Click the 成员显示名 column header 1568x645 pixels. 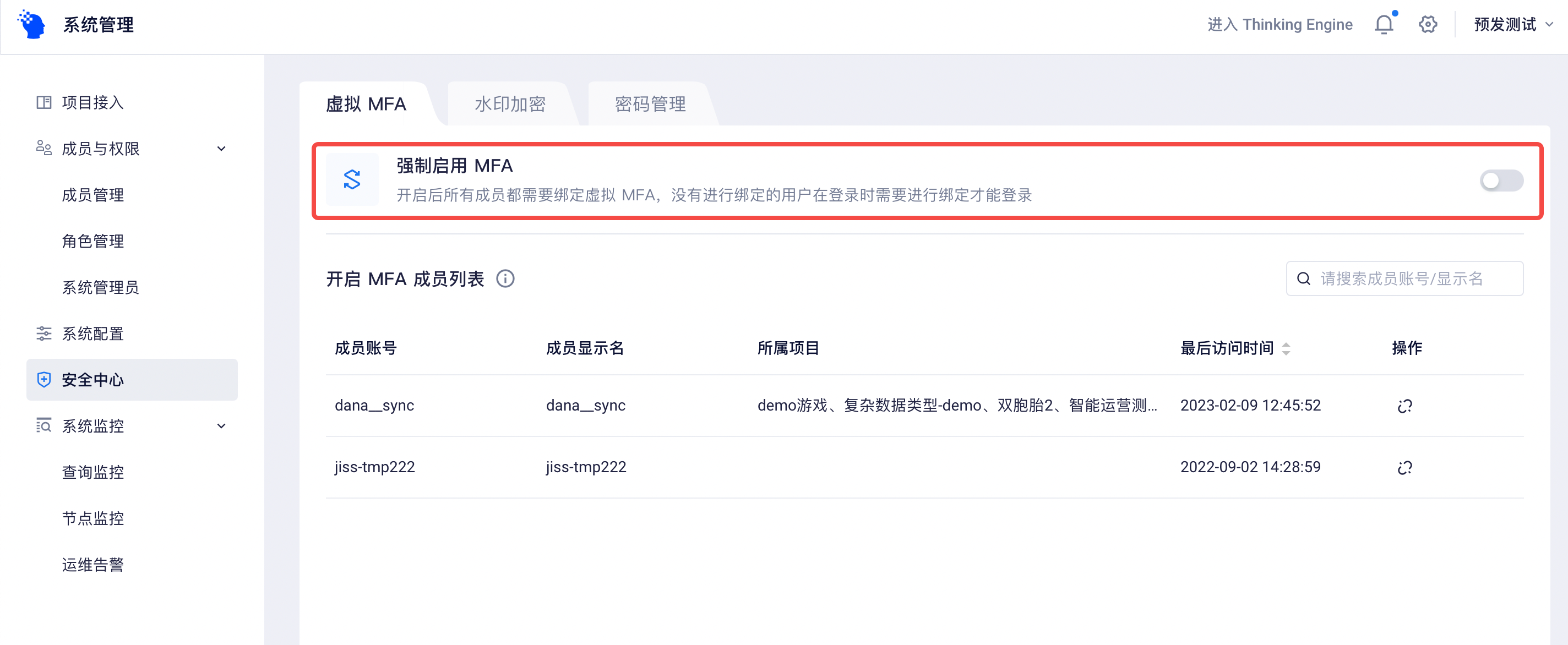(585, 348)
